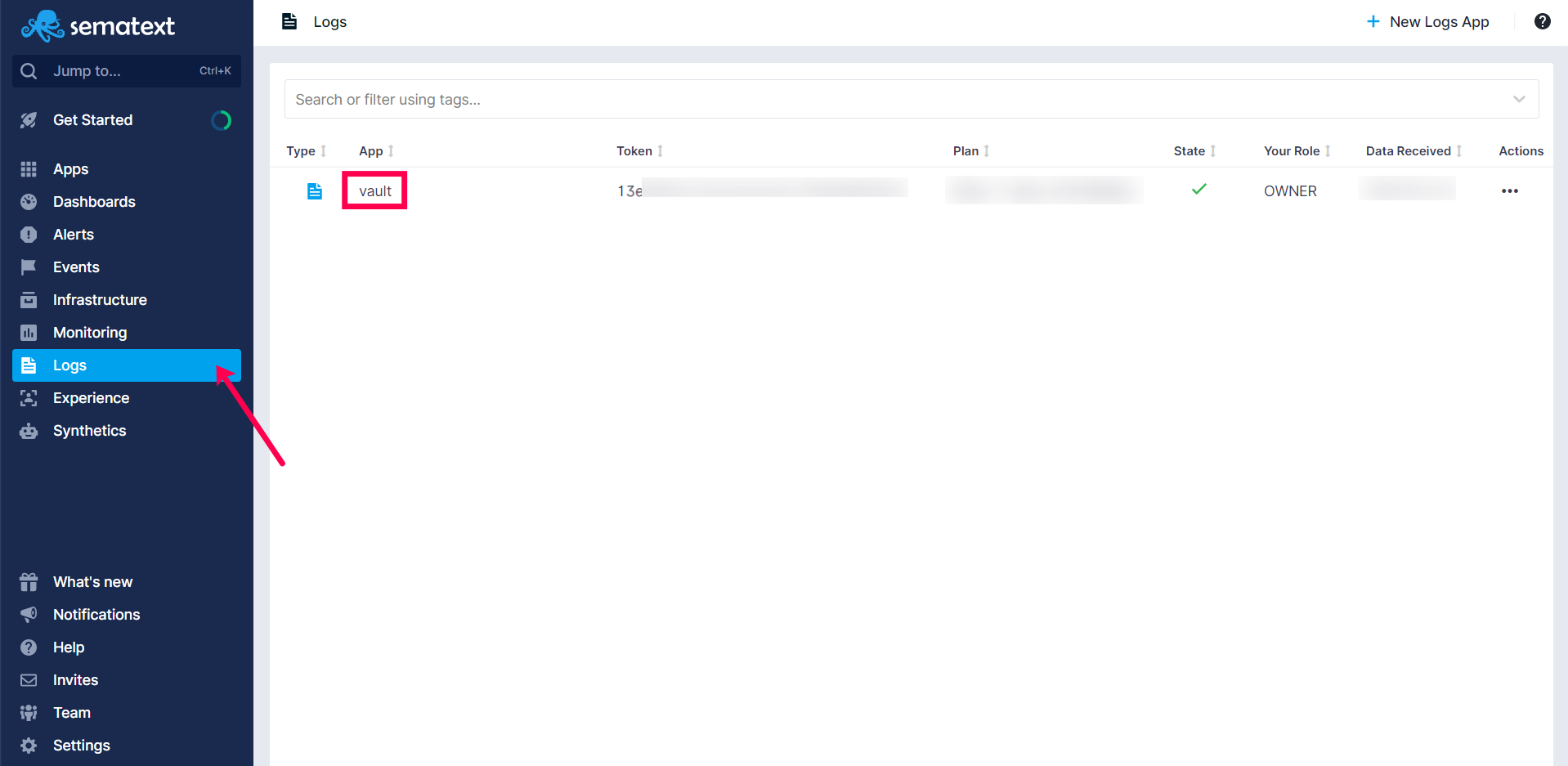Open the Alerts section

point(74,235)
